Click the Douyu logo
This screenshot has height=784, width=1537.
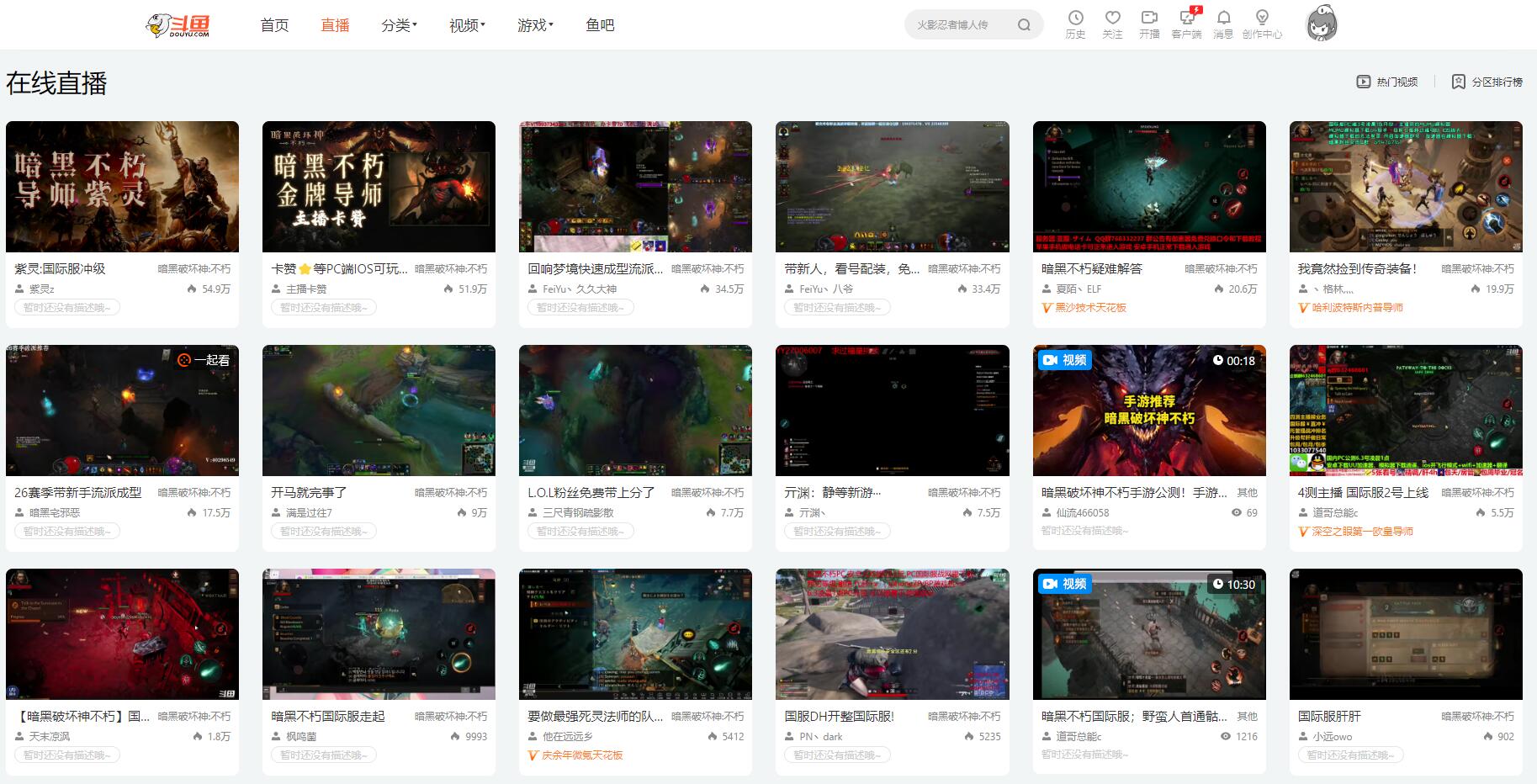[178, 25]
